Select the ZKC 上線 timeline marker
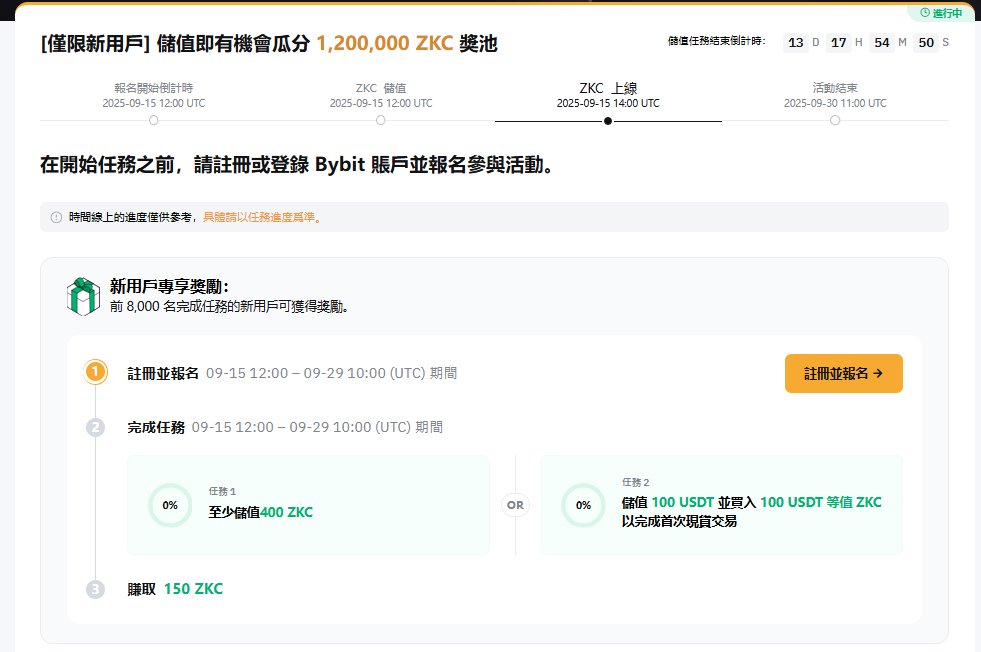Image resolution: width=981 pixels, height=652 pixels. pos(608,121)
